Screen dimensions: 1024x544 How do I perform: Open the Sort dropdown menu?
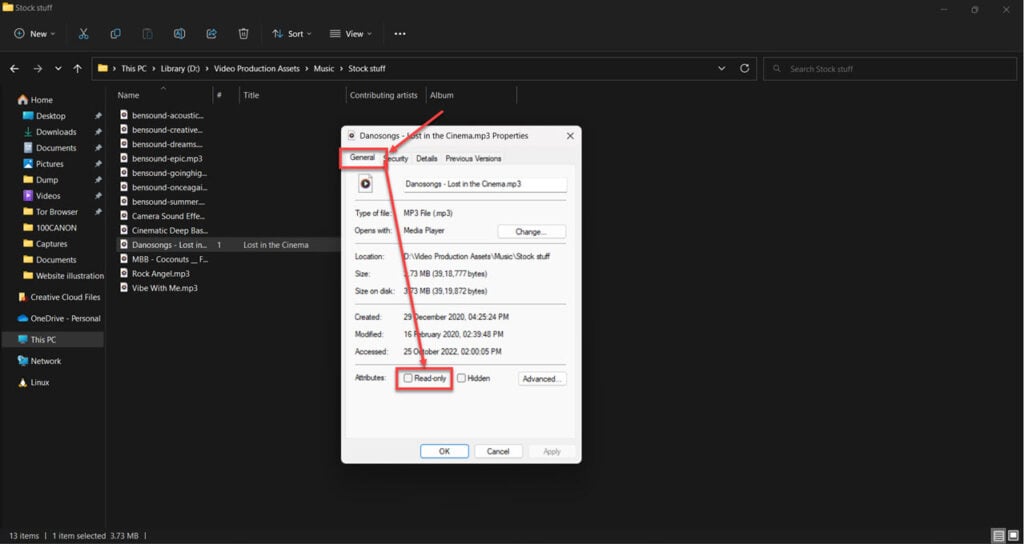coord(292,34)
